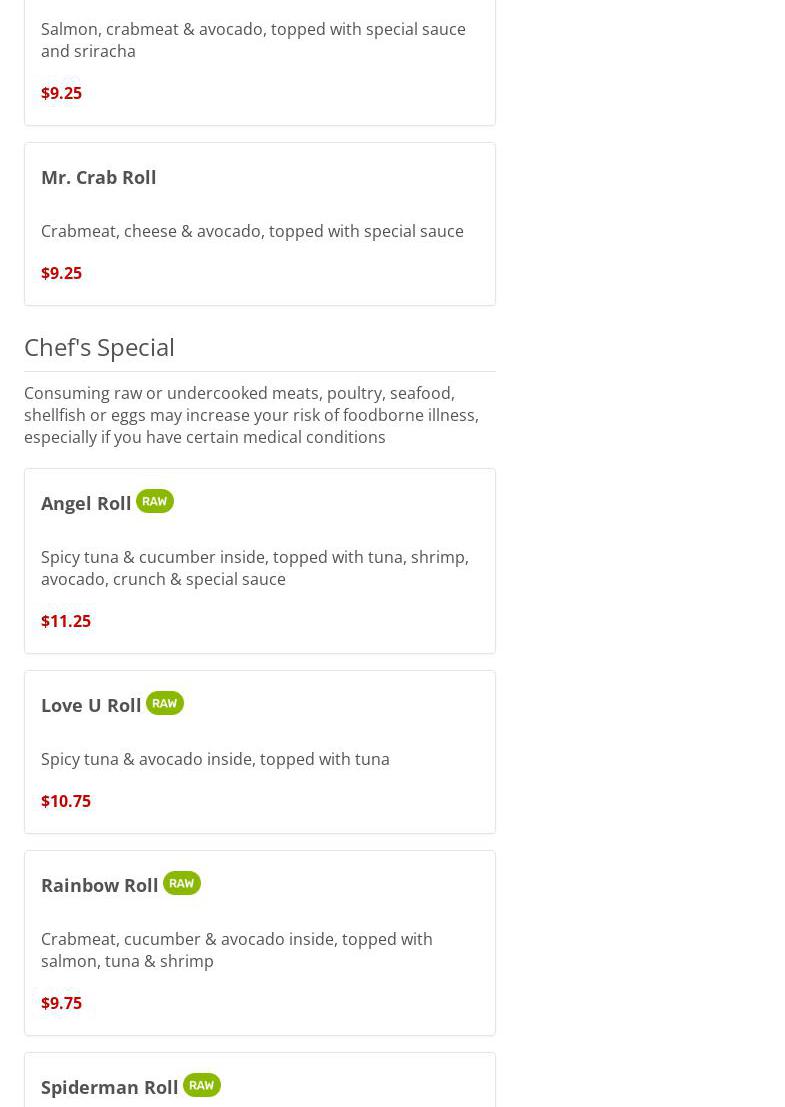Screen dimensions: 785x1107
Task: Click Mr. Crab Roll's $9.25 price
Action: click(x=61, y=273)
